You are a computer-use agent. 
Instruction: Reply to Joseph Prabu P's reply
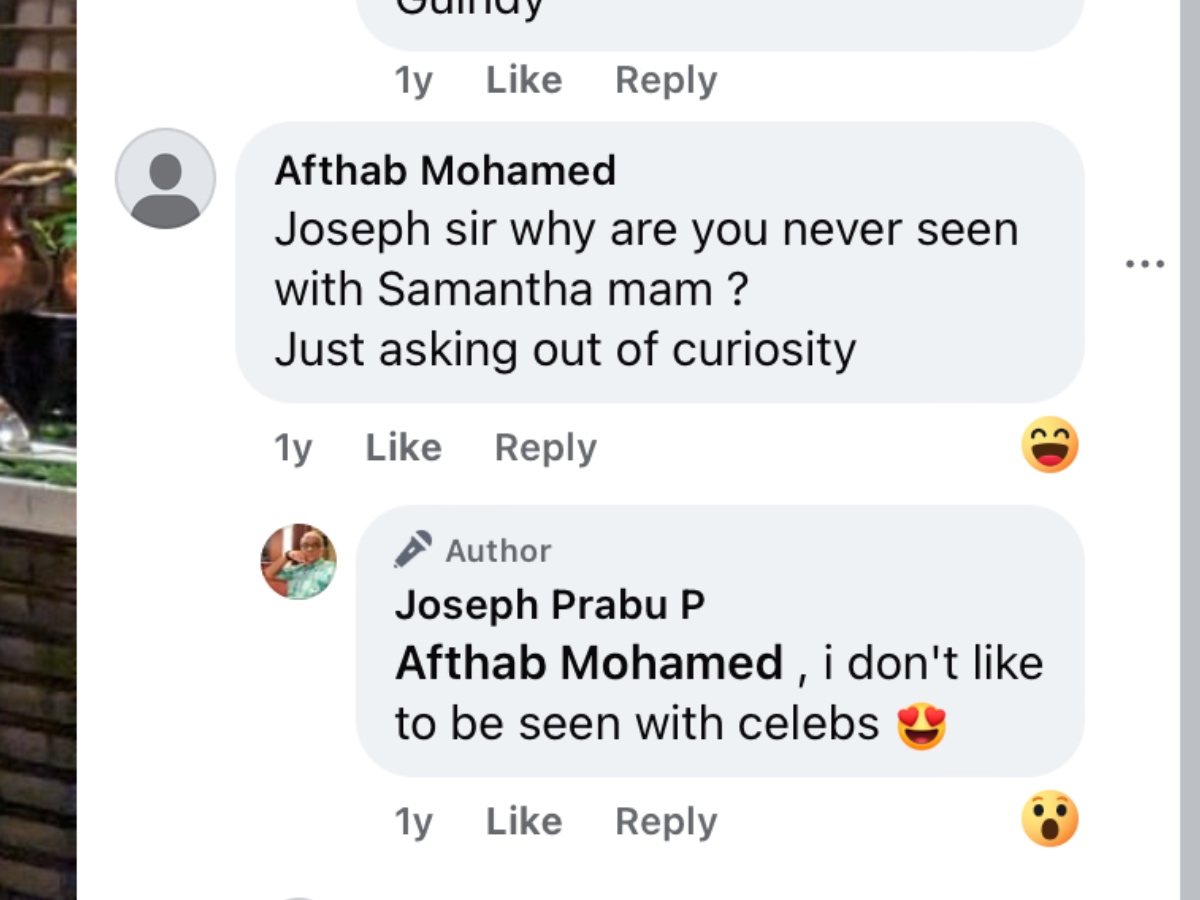(666, 822)
